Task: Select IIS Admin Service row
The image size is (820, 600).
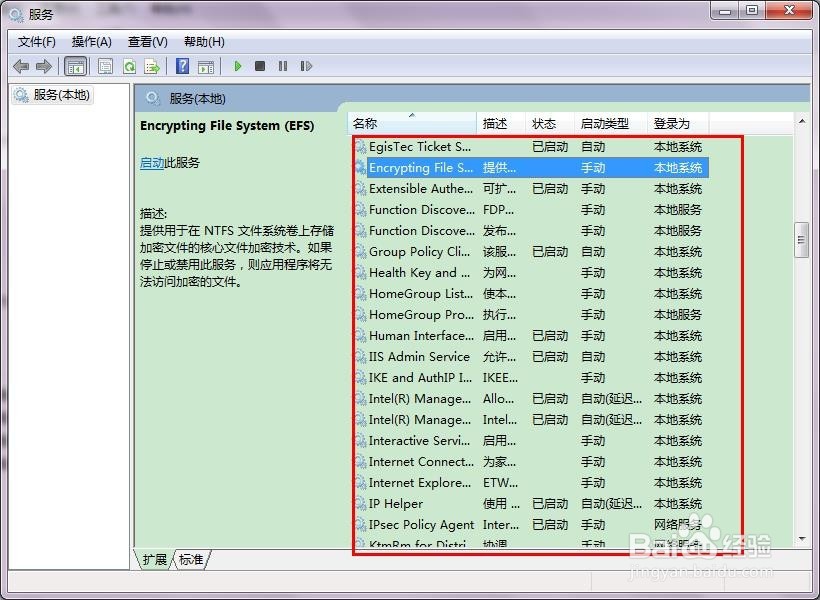Action: (531, 357)
